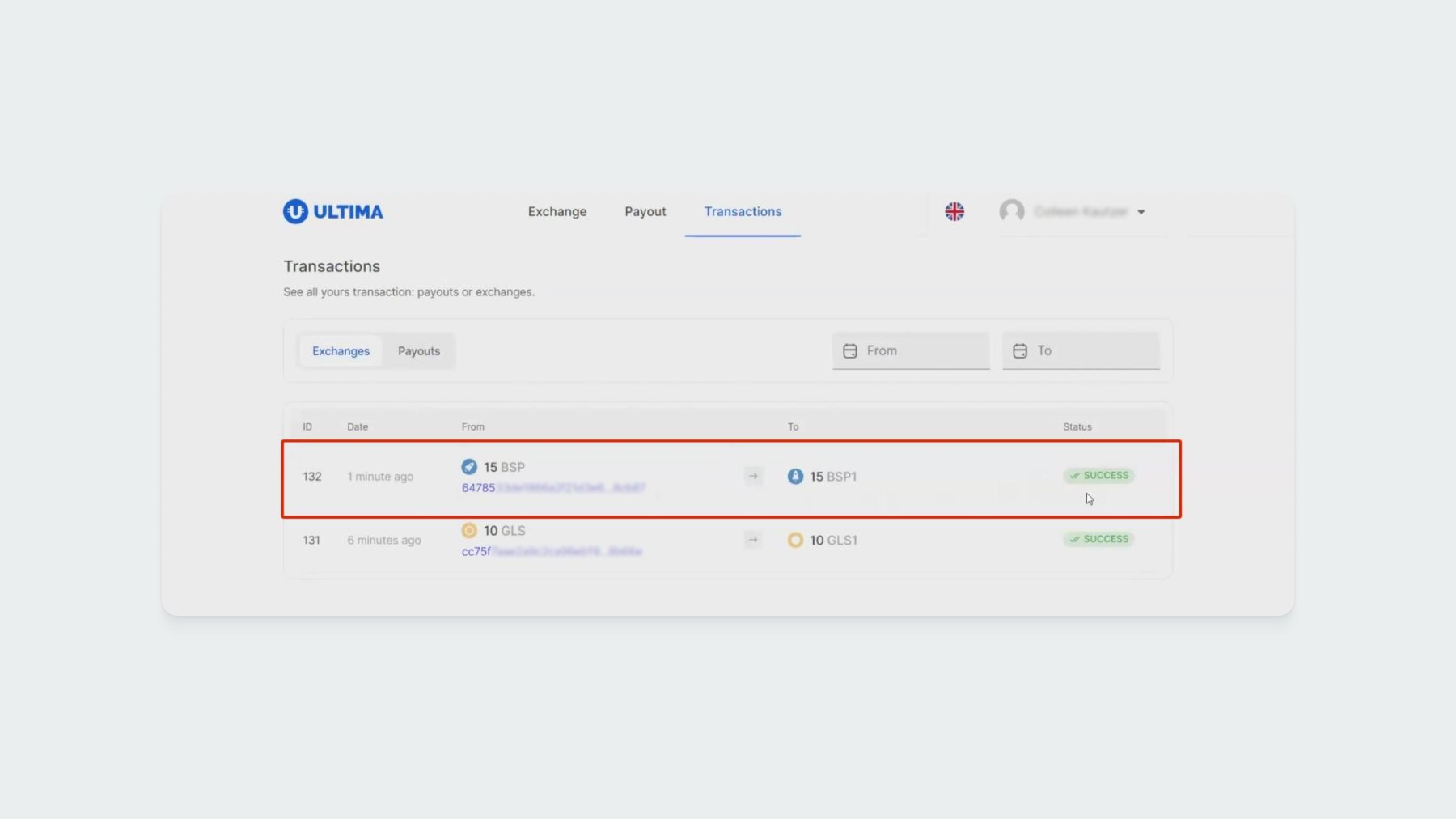Open the Exchange menu item
1456x819 pixels.
pos(557,211)
